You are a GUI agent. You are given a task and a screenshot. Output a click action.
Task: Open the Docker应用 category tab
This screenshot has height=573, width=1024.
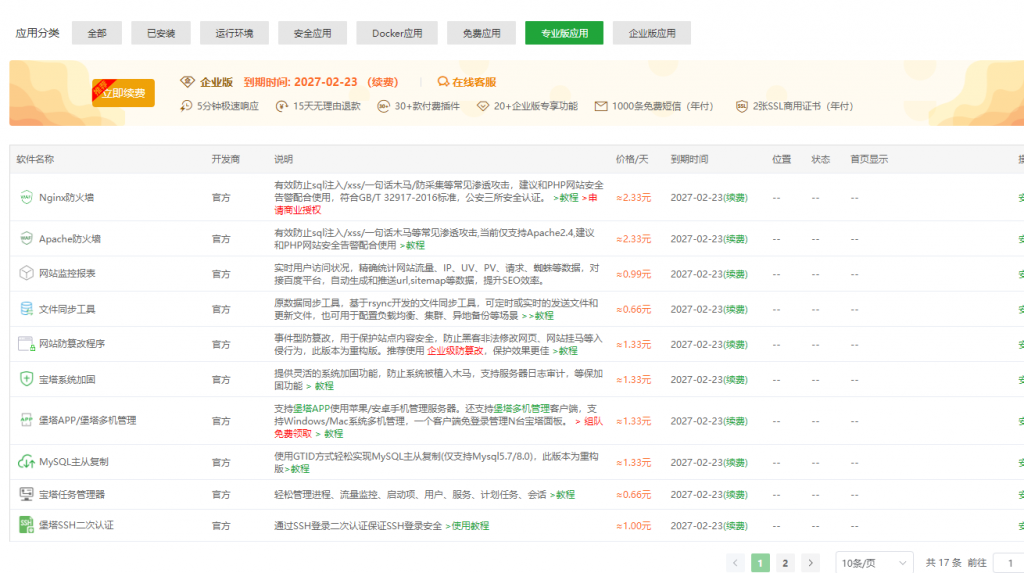pyautogui.click(x=397, y=33)
